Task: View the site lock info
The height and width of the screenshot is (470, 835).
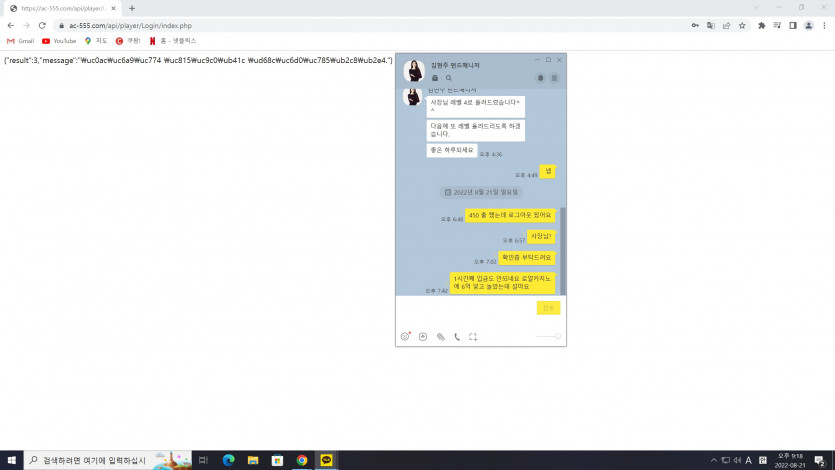Action: (62, 26)
